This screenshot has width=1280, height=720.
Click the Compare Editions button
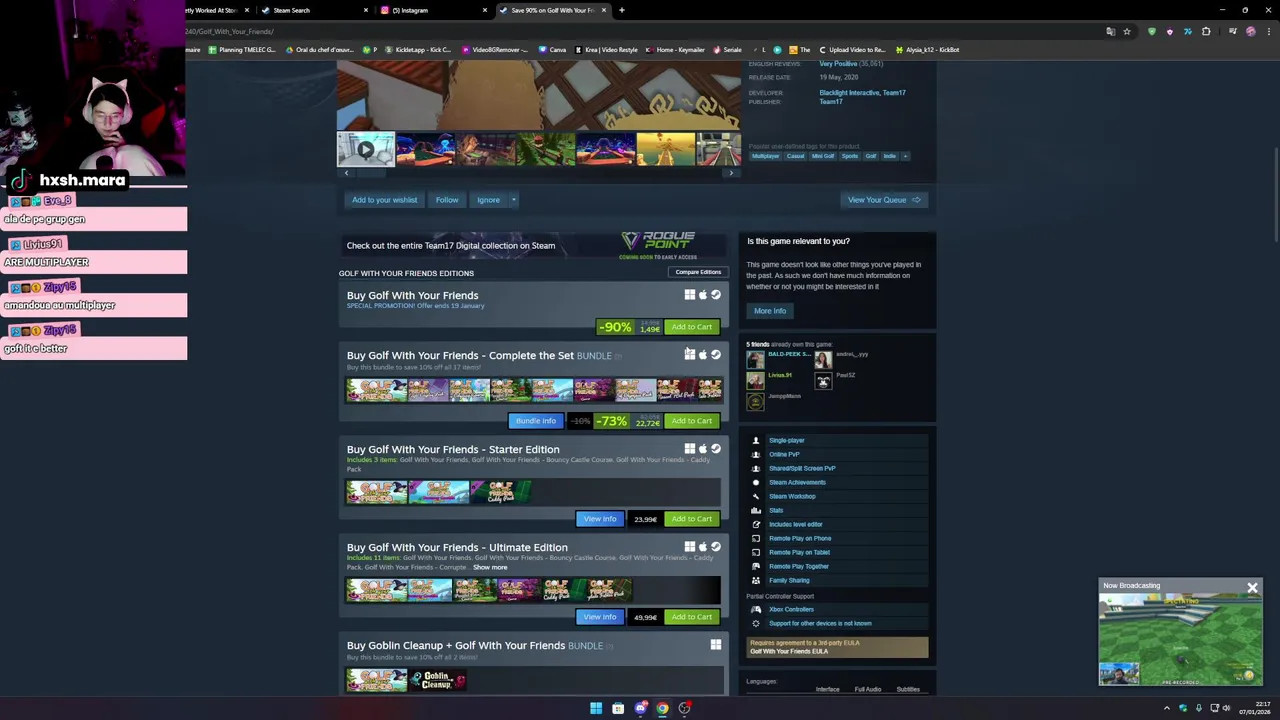tap(698, 272)
